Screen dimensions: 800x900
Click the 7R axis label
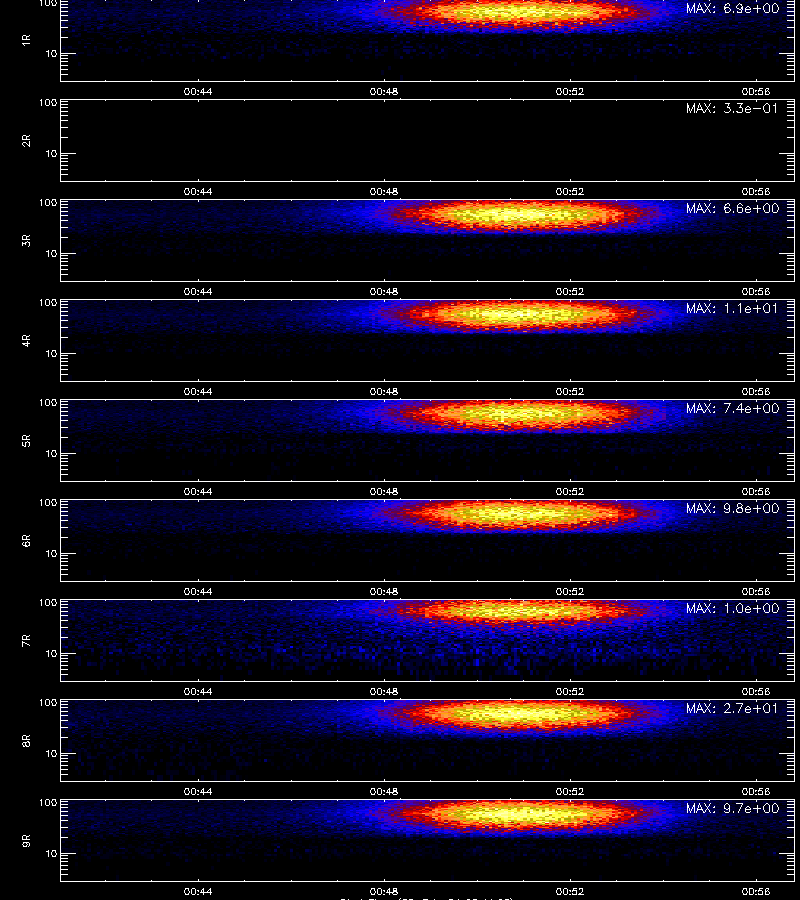[x=26, y=641]
